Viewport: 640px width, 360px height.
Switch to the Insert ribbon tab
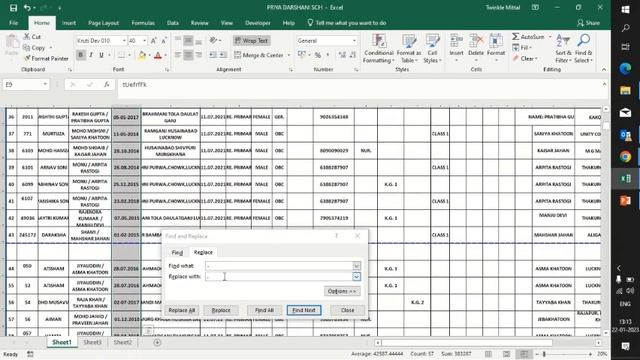click(69, 23)
